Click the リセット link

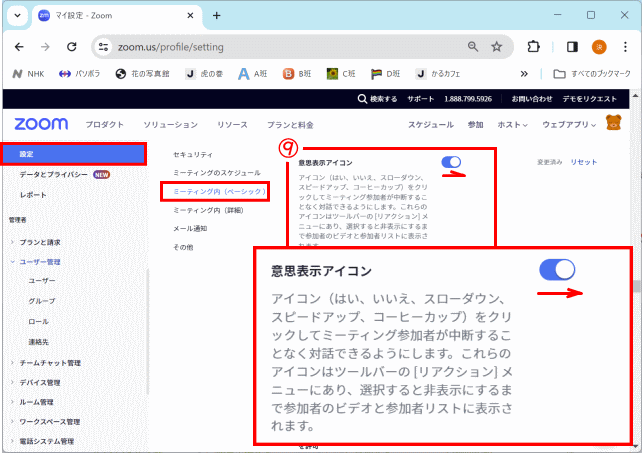pos(584,162)
